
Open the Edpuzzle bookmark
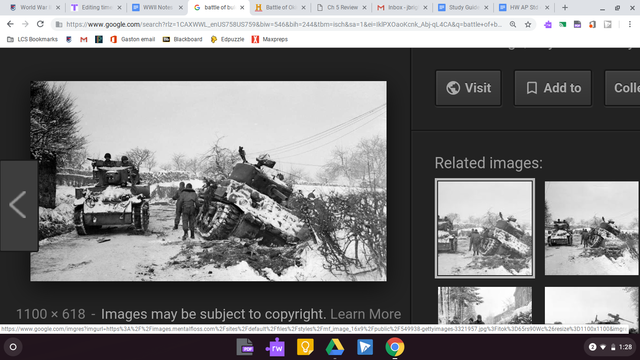pyautogui.click(x=227, y=39)
